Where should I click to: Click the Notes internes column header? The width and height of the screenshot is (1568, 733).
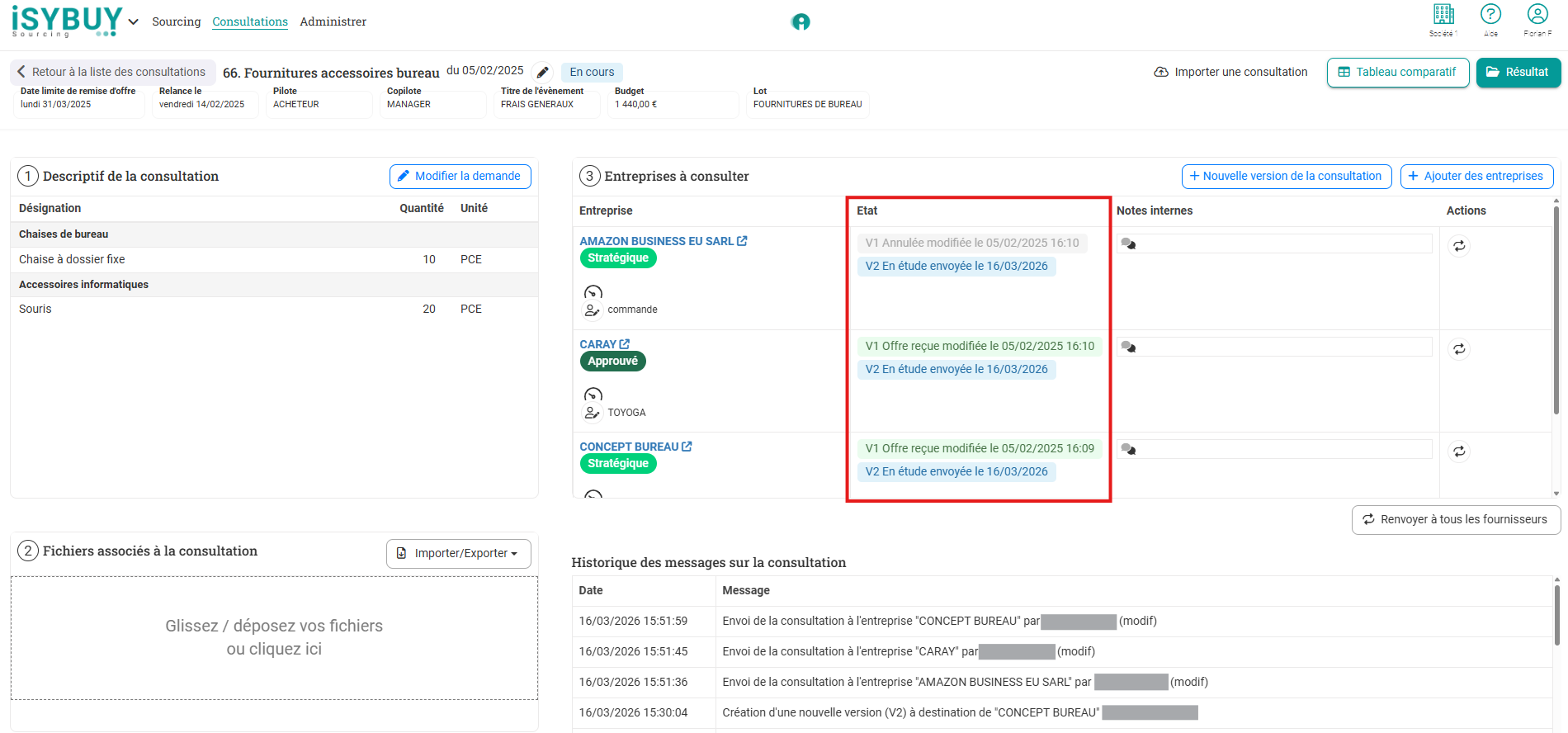point(1155,210)
